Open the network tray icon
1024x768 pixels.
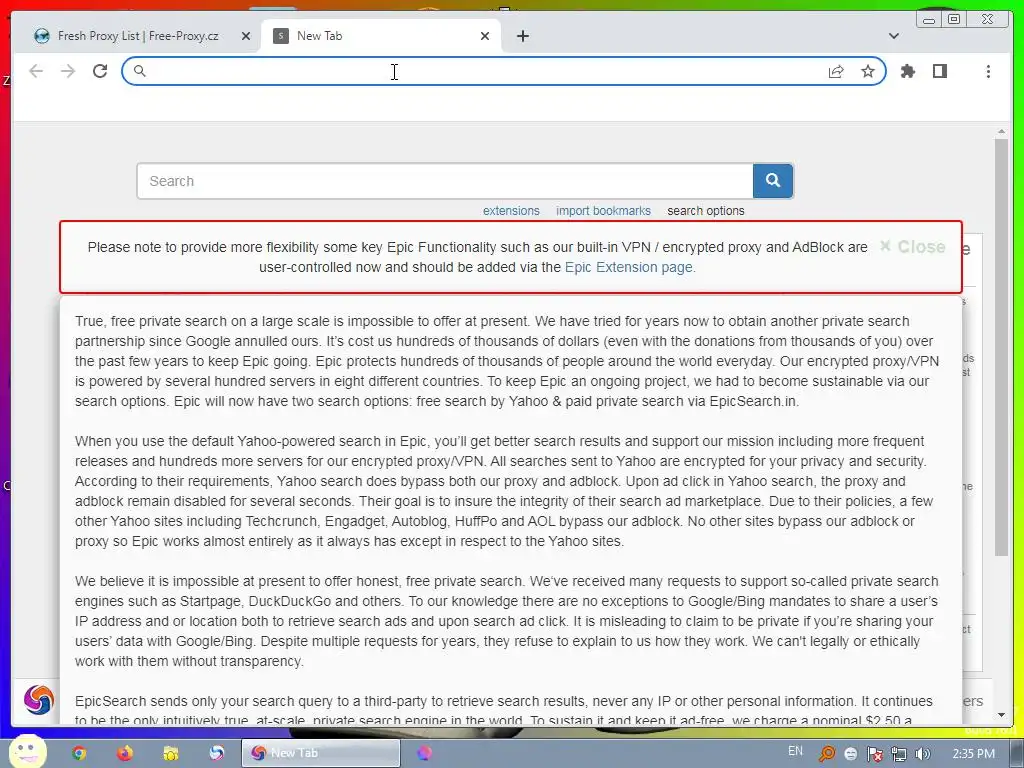[x=899, y=754]
